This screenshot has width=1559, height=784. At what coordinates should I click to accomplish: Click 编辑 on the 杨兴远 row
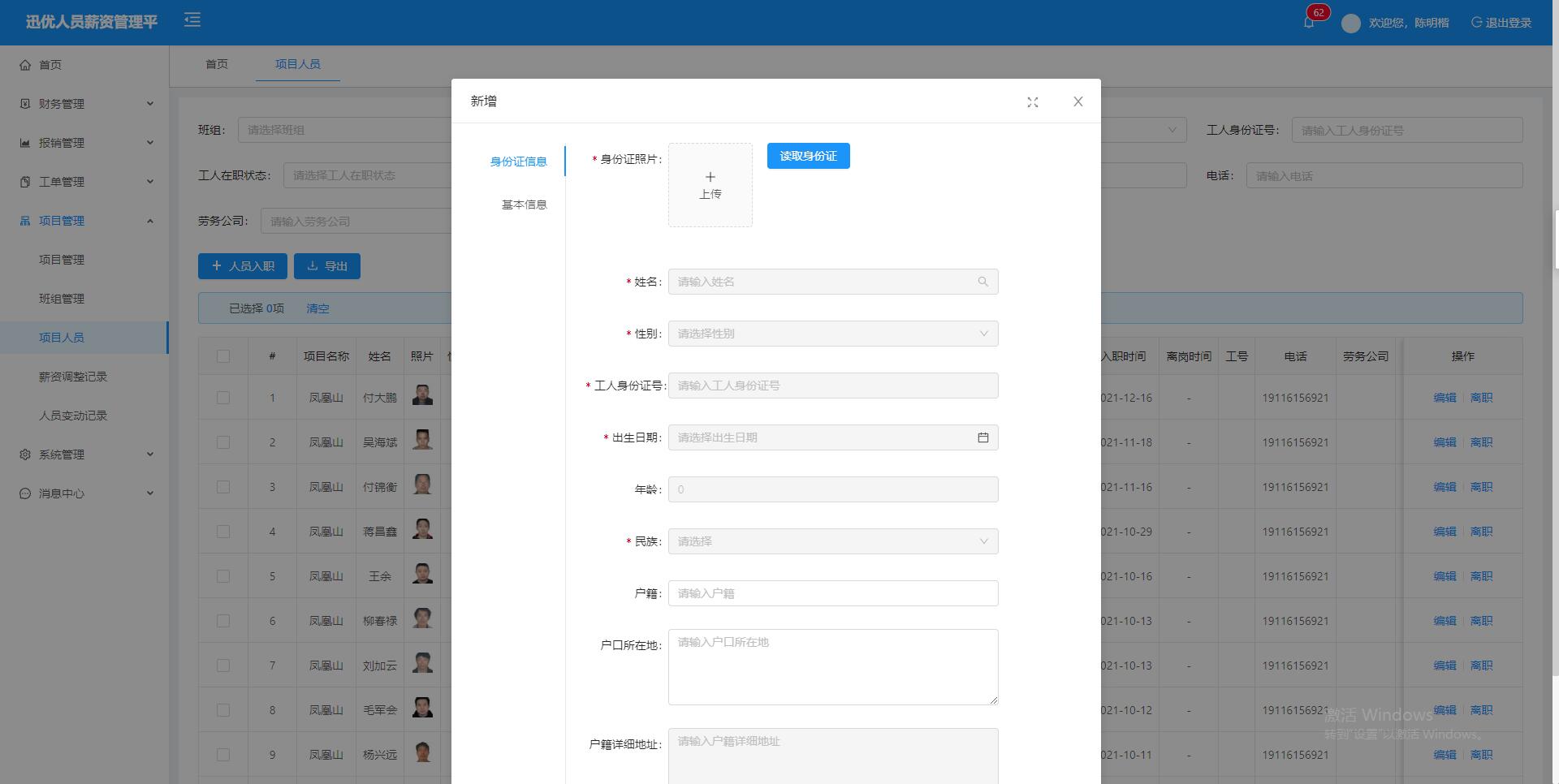tap(1445, 754)
